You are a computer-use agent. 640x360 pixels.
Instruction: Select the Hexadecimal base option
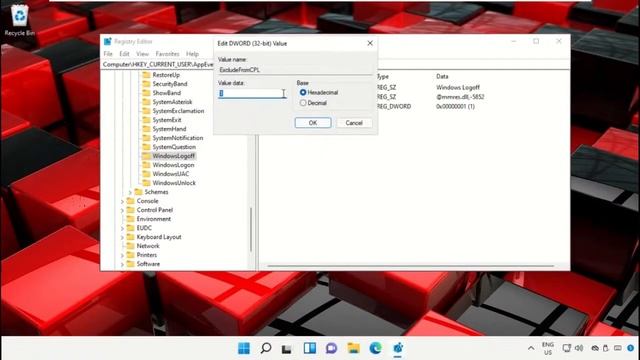coord(303,93)
